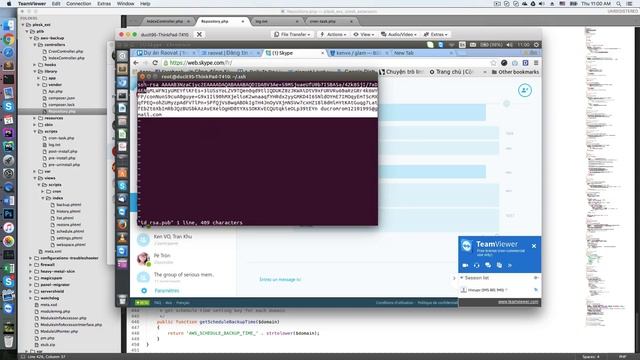
Task: Open Other bookmarks folder
Action: (515, 72)
